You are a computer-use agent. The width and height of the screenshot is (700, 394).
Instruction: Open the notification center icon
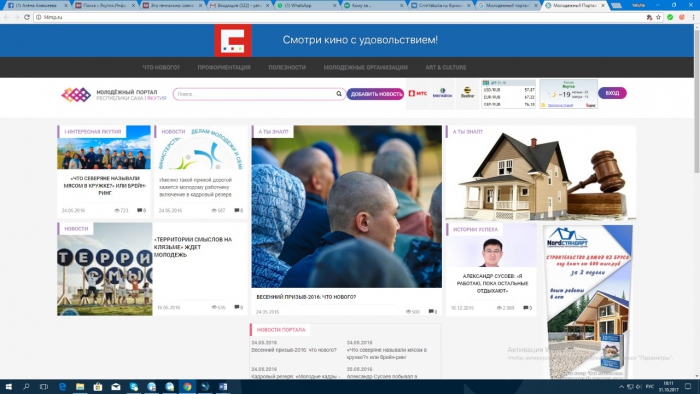click(688, 387)
